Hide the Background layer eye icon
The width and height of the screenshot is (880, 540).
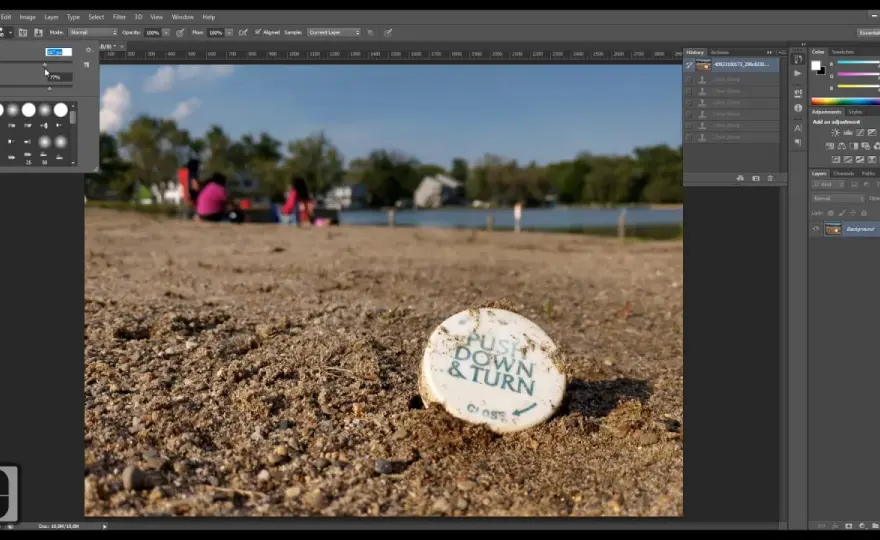[816, 228]
